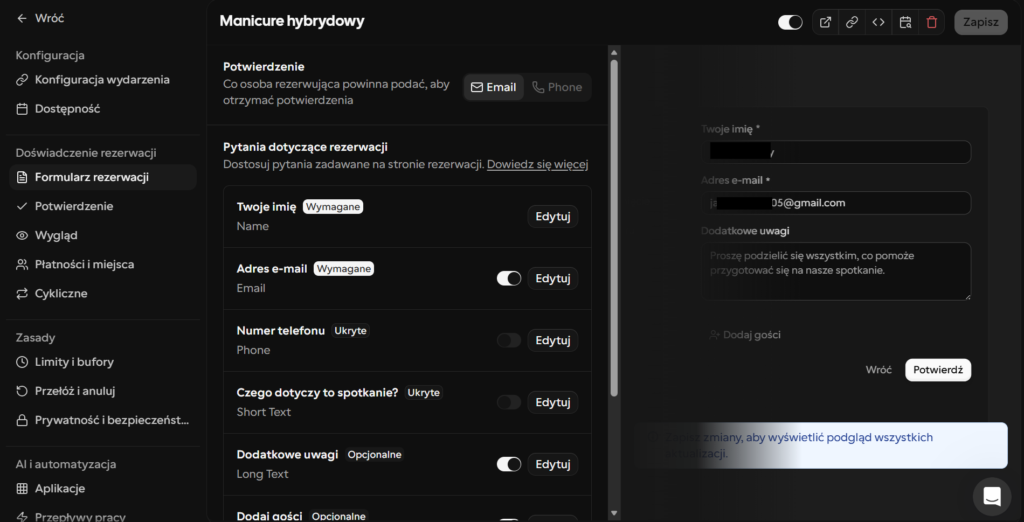Viewport: 1024px width, 522px height.
Task: Open the chat support bubble icon
Action: [x=992, y=497]
